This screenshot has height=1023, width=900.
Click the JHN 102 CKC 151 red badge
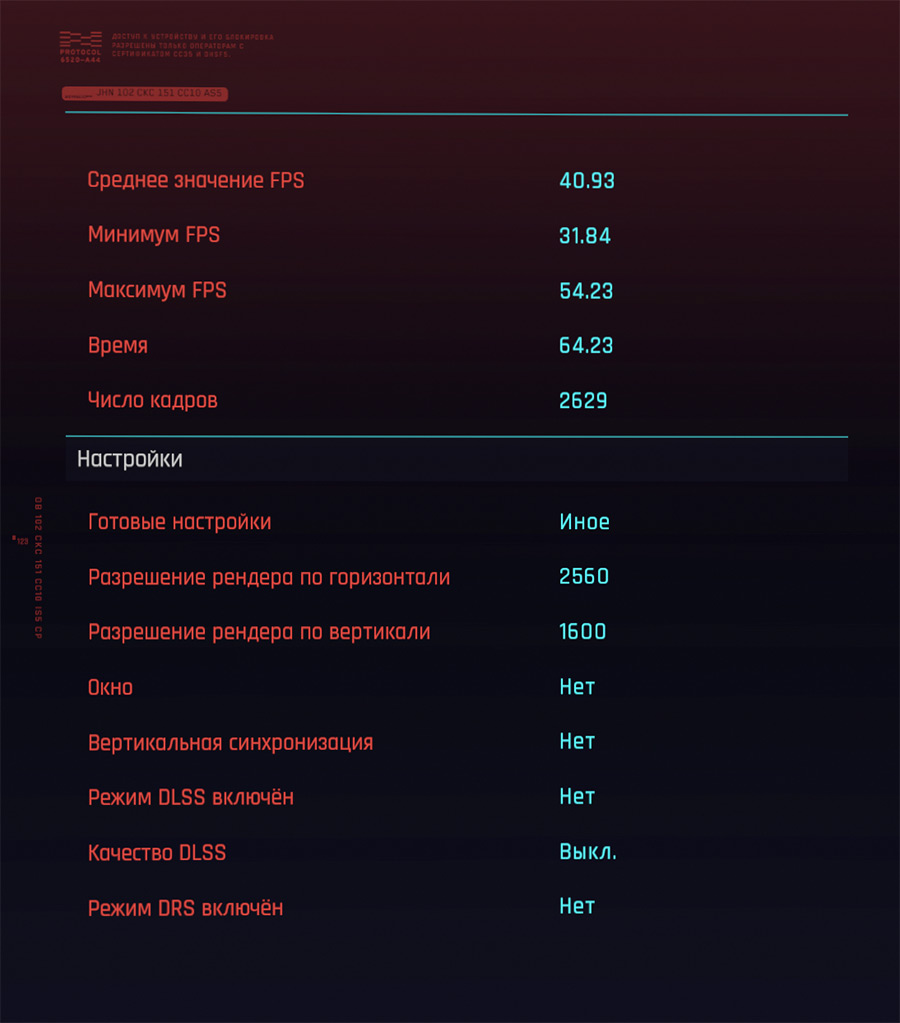(145, 93)
